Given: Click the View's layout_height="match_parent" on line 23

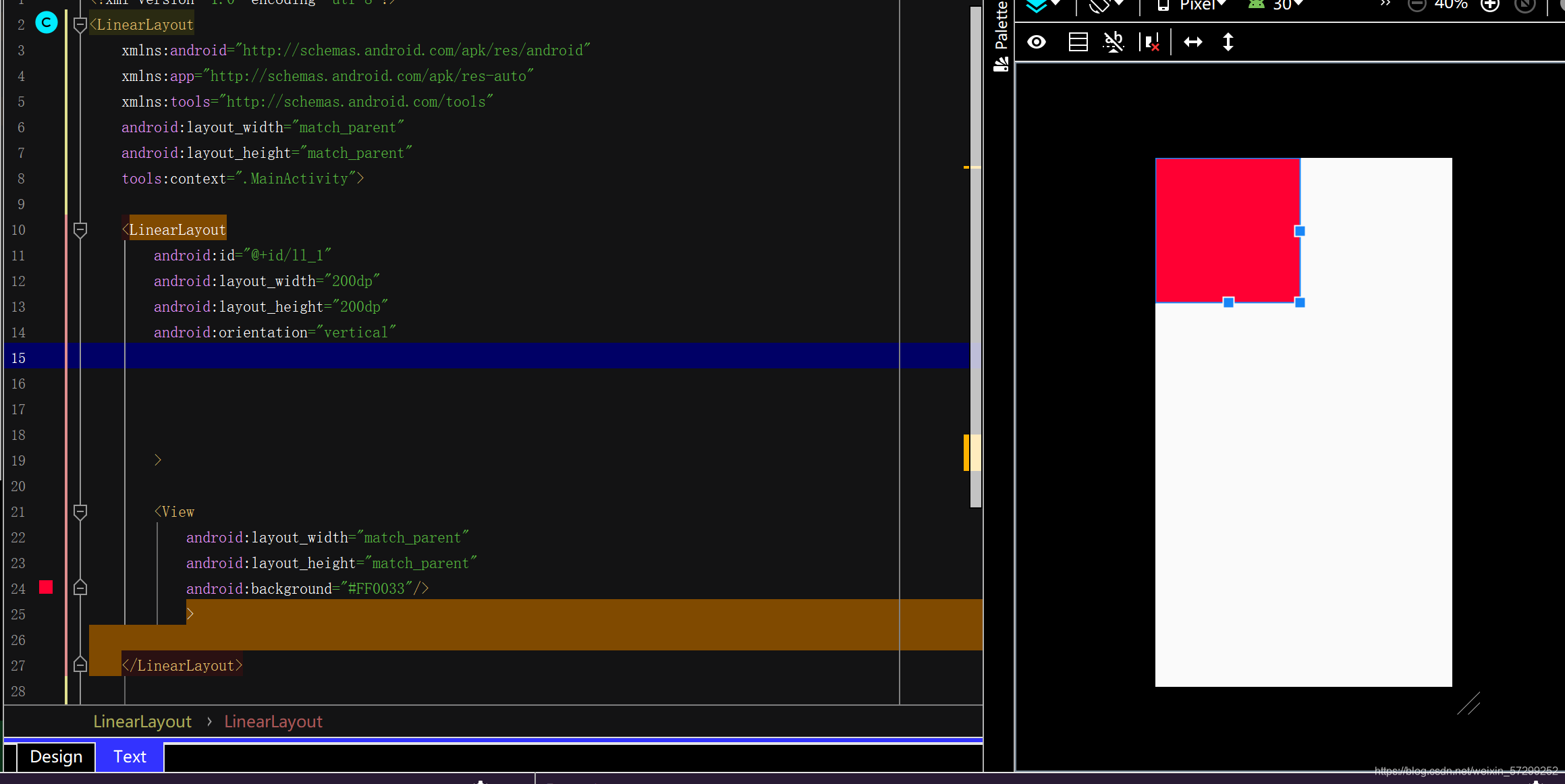Looking at the screenshot, I should click(331, 563).
